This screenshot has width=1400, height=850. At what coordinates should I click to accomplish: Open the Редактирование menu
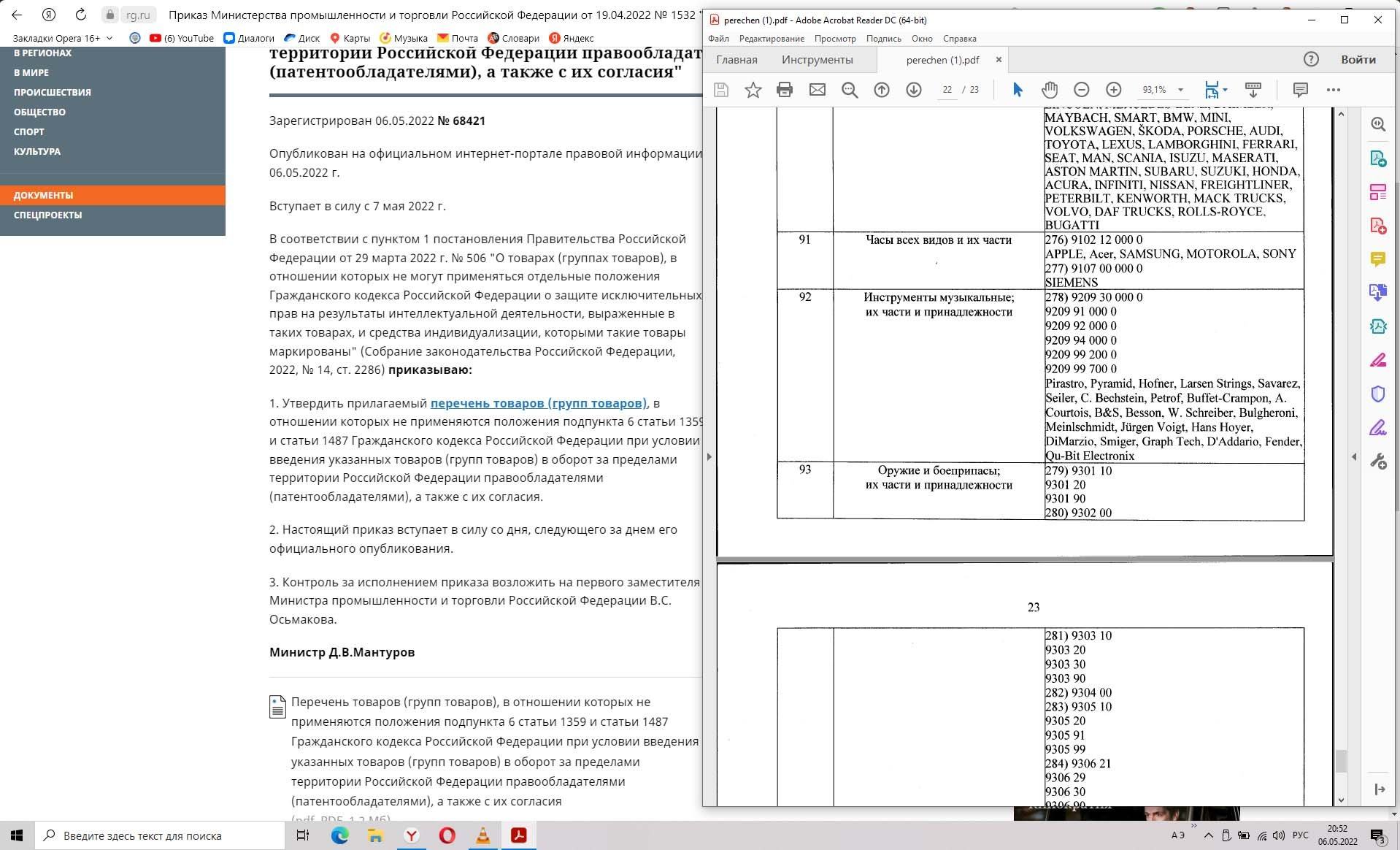click(x=772, y=39)
